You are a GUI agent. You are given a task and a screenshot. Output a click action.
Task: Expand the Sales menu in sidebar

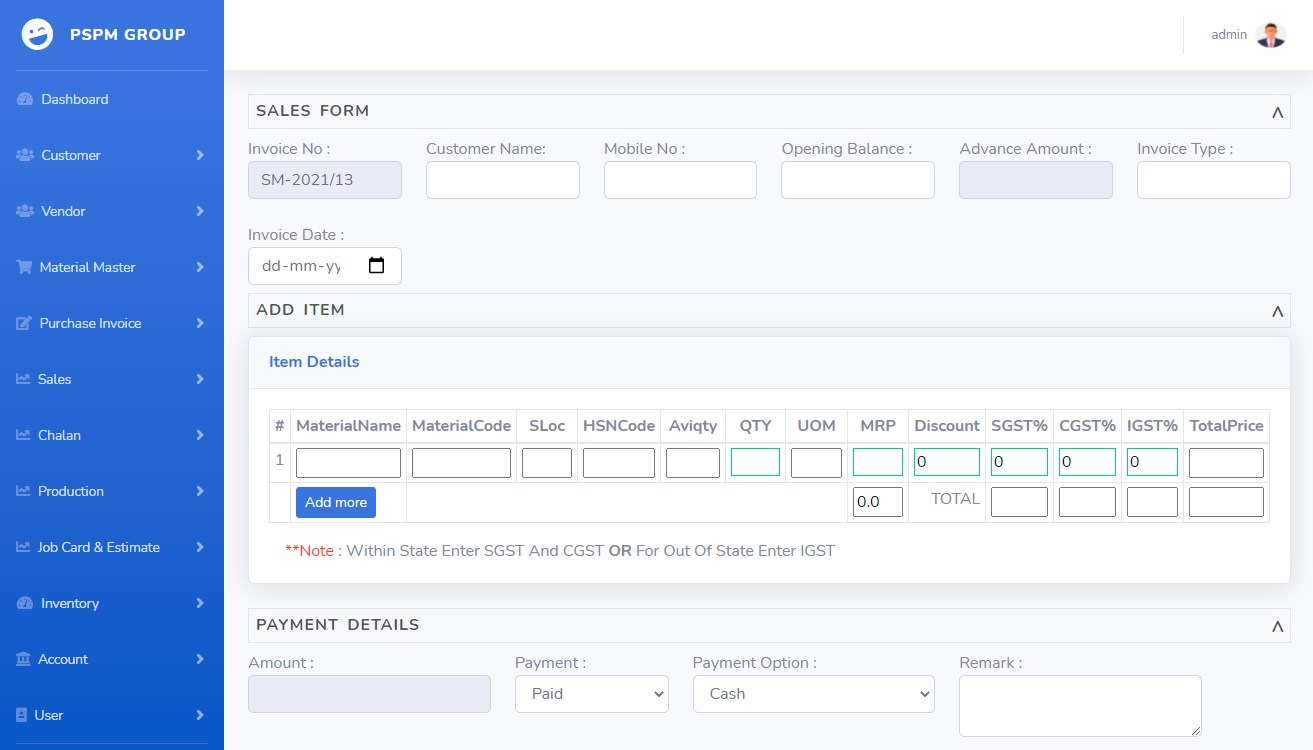110,379
